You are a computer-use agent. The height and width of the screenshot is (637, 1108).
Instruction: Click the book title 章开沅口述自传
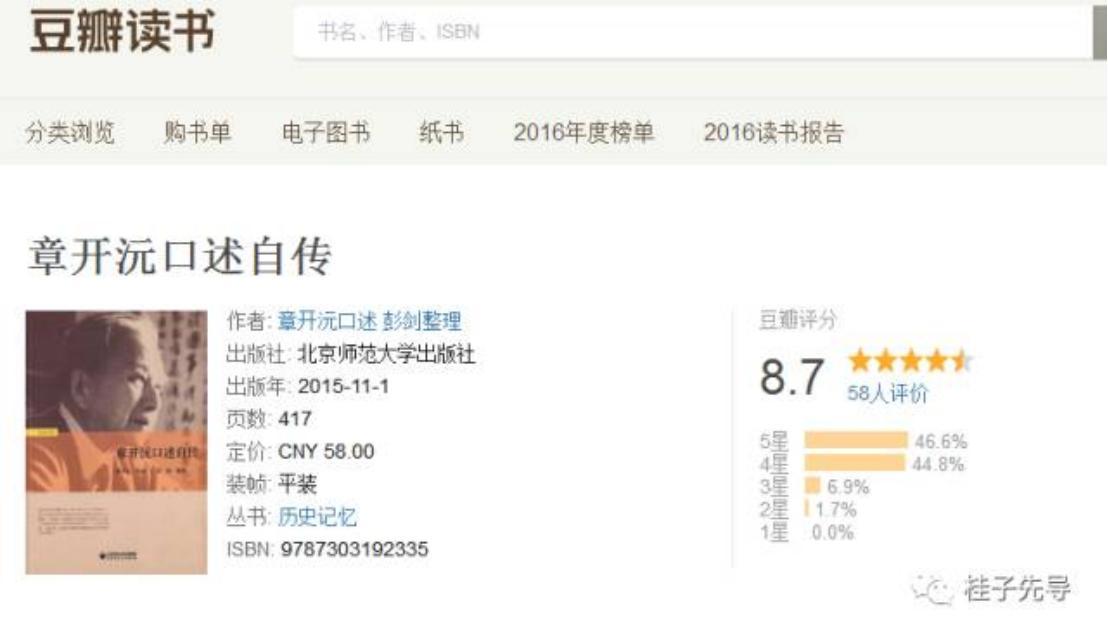(178, 258)
